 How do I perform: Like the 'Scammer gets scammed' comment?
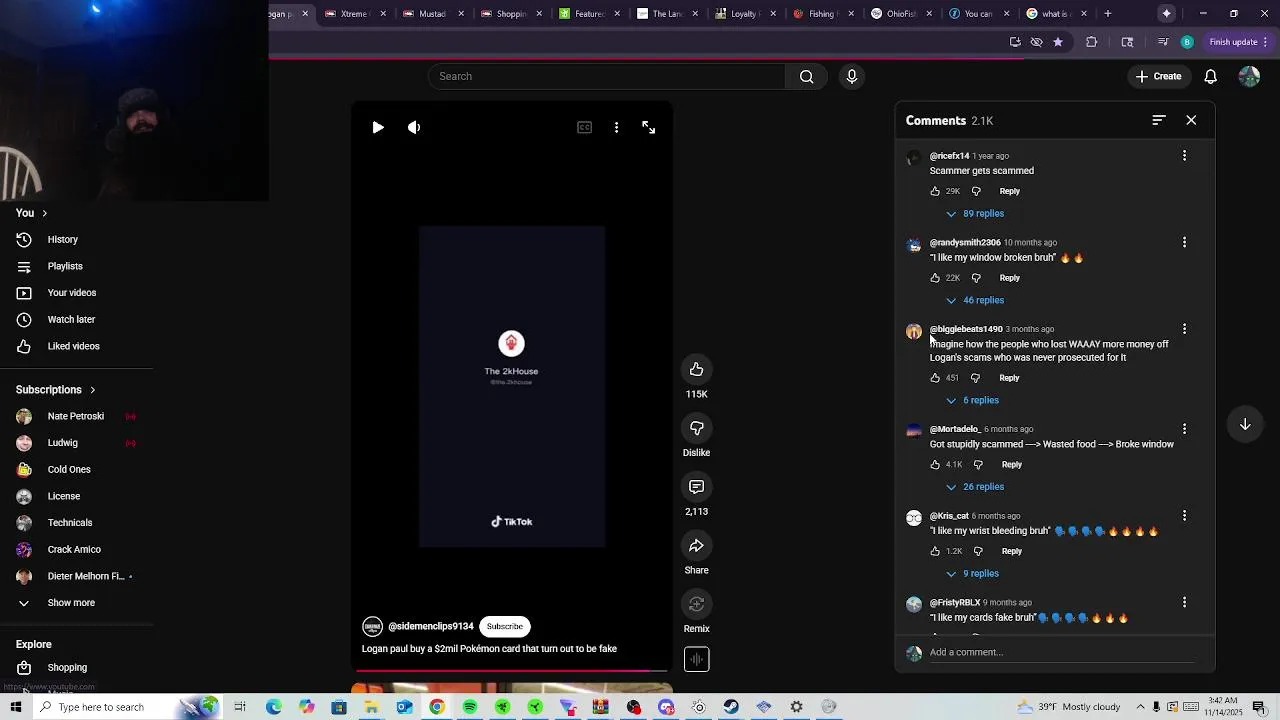coord(935,191)
